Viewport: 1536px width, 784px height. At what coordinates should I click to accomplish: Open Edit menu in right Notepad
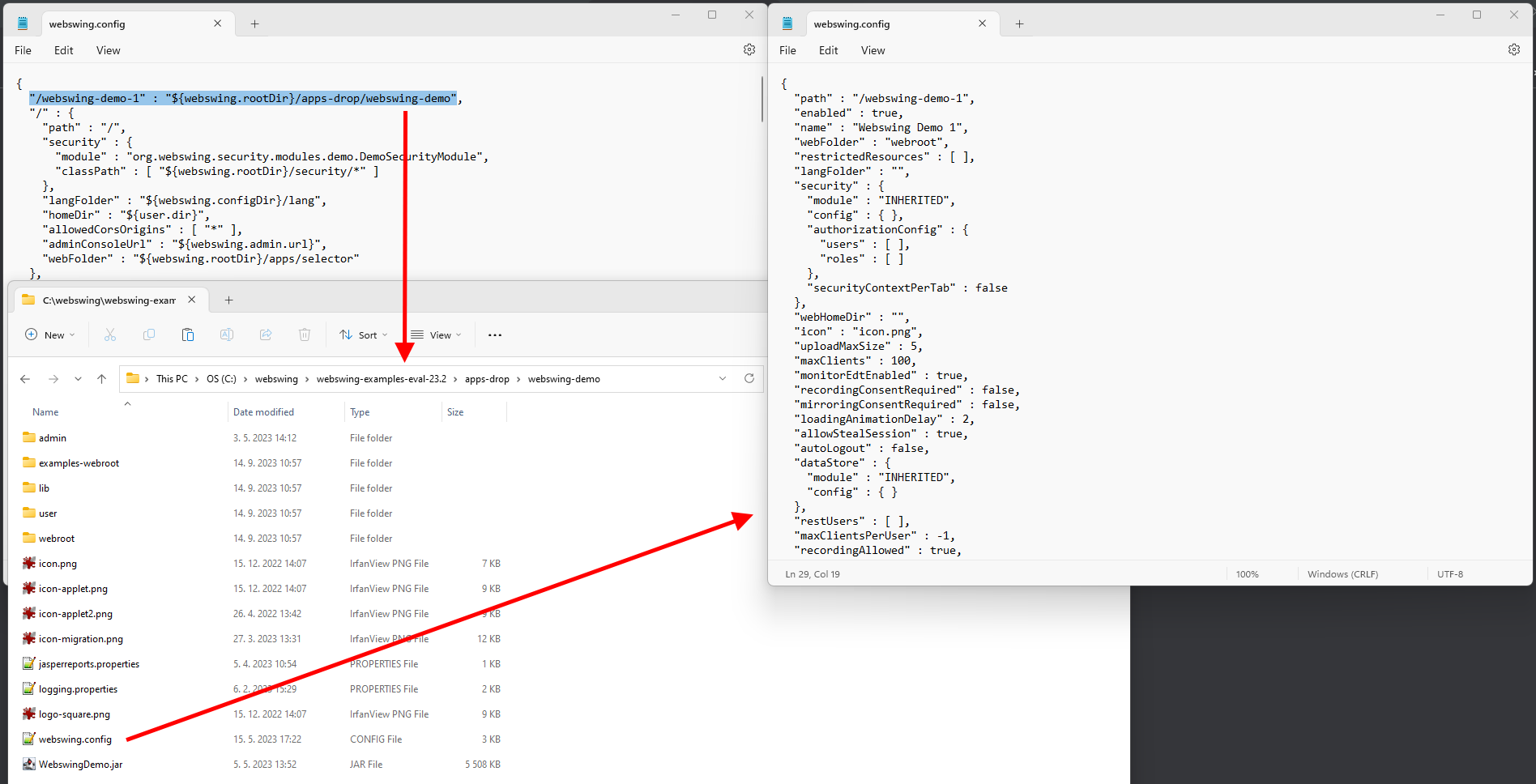pos(828,50)
